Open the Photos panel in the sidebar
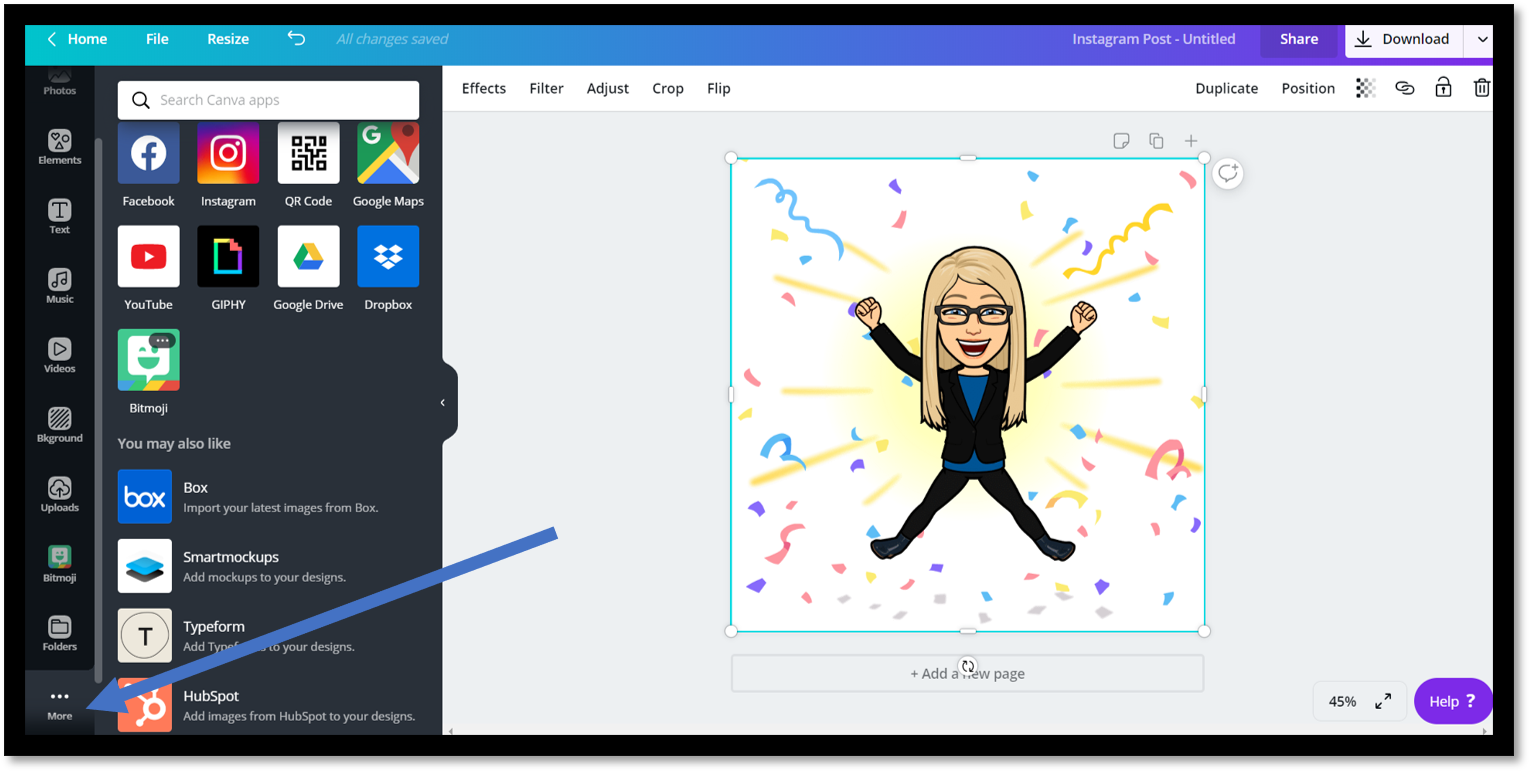This screenshot has height=772, width=1530. click(x=59, y=82)
